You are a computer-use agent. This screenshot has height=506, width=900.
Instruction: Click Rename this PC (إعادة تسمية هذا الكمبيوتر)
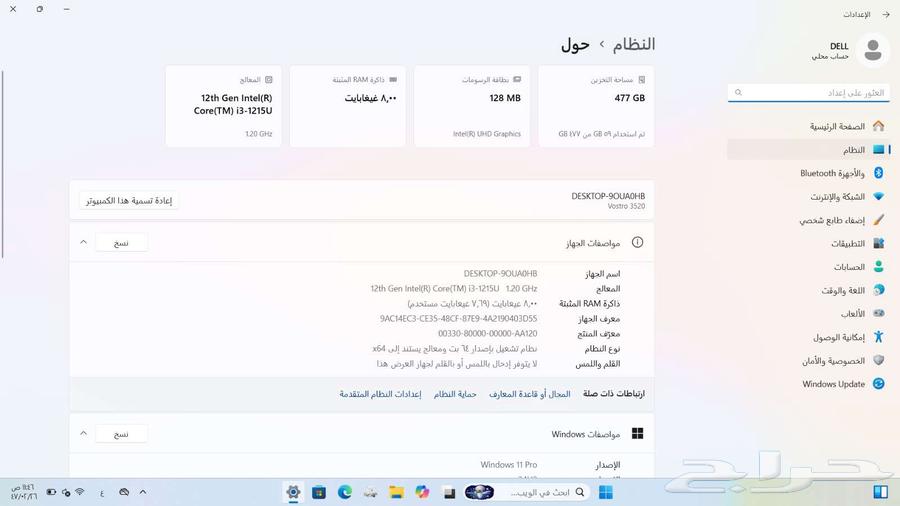click(x=129, y=201)
